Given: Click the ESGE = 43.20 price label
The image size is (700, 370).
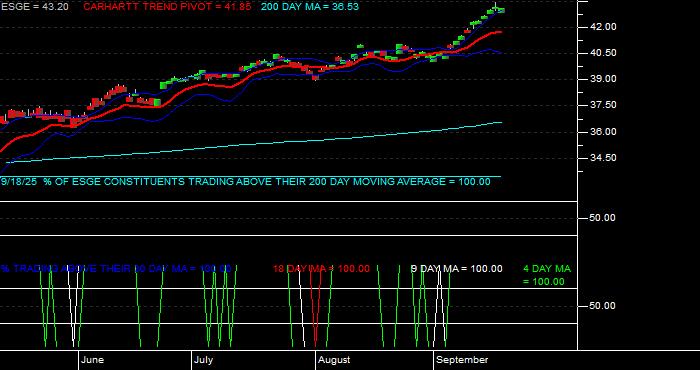Looking at the screenshot, I should pyautogui.click(x=35, y=7).
